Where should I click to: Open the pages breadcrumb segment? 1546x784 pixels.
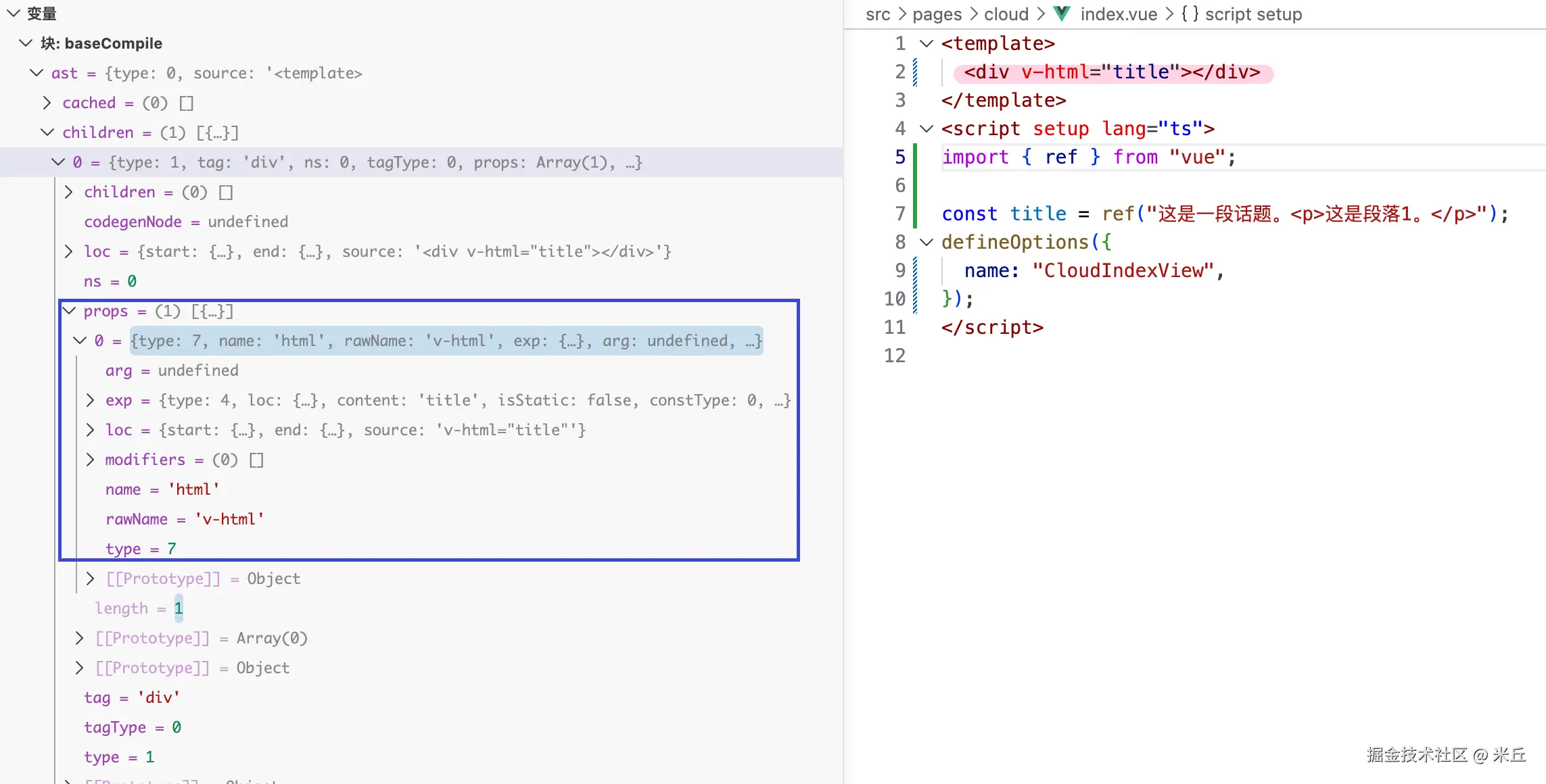[937, 14]
